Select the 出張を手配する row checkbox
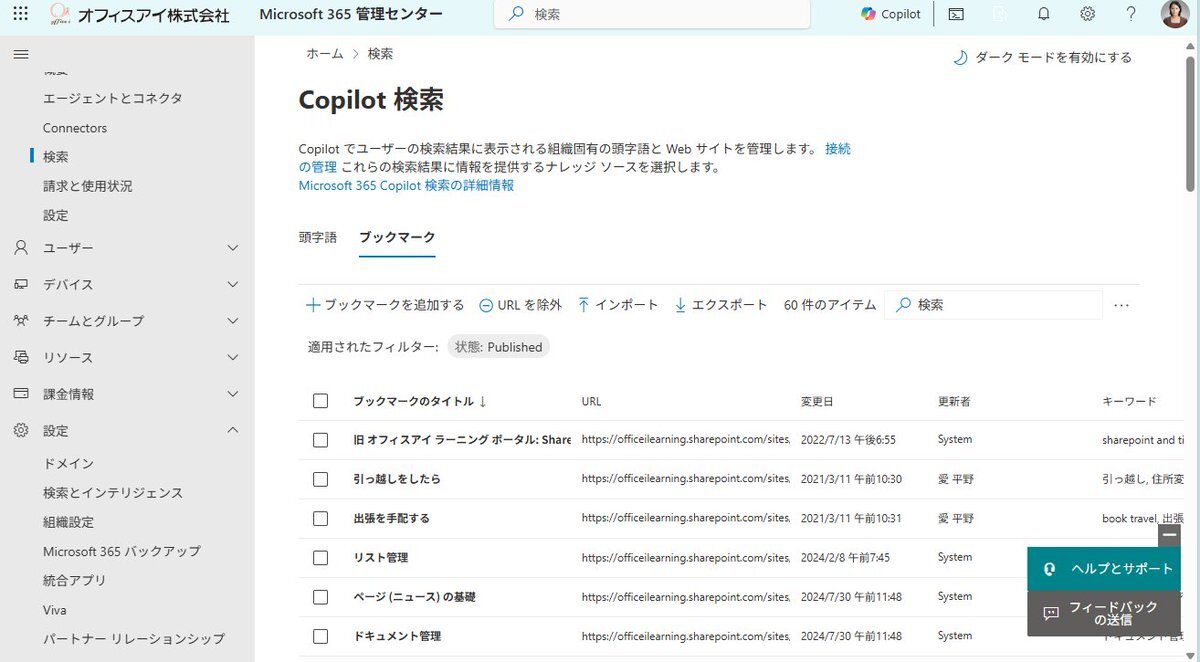 point(320,518)
